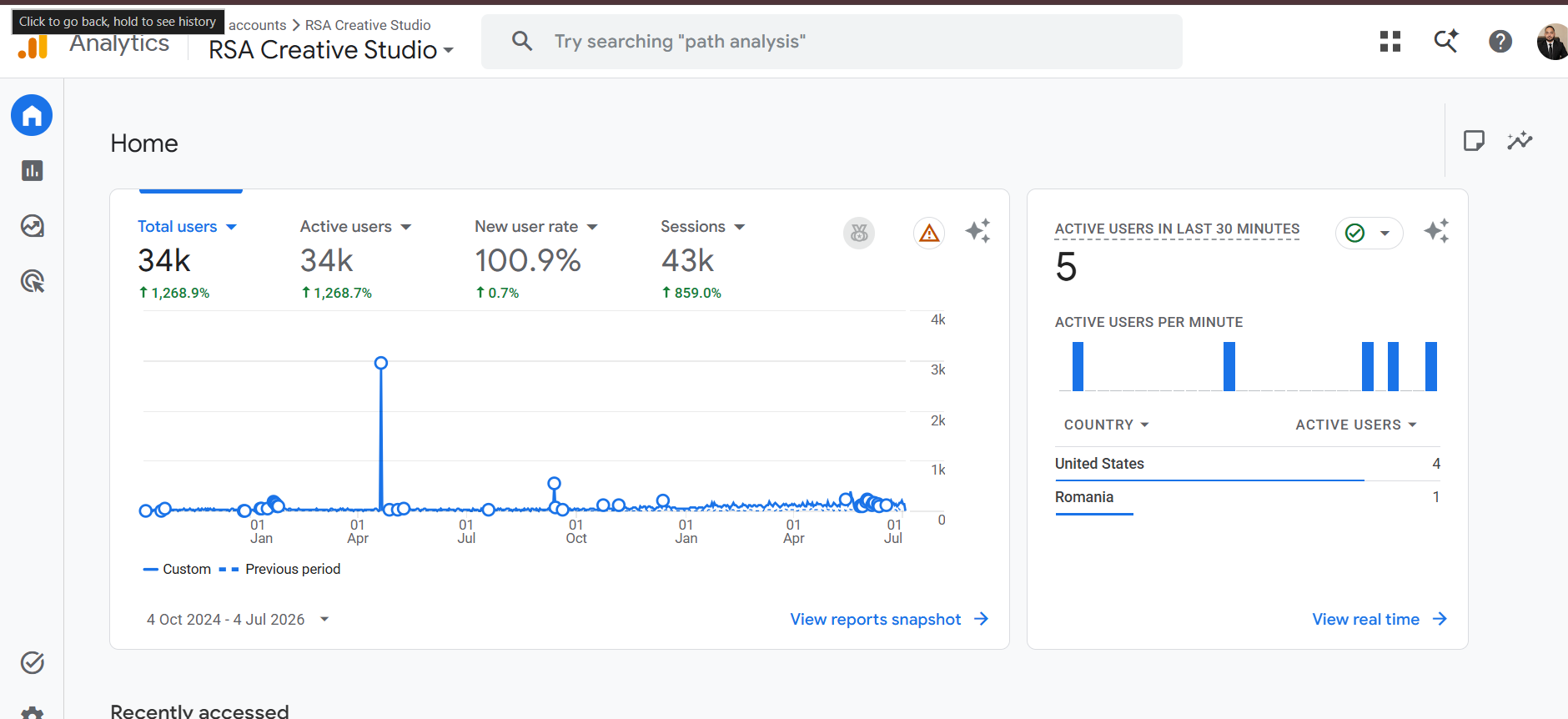1568x719 pixels.
Task: Click the 3k peak data point on chart
Action: coord(381,363)
